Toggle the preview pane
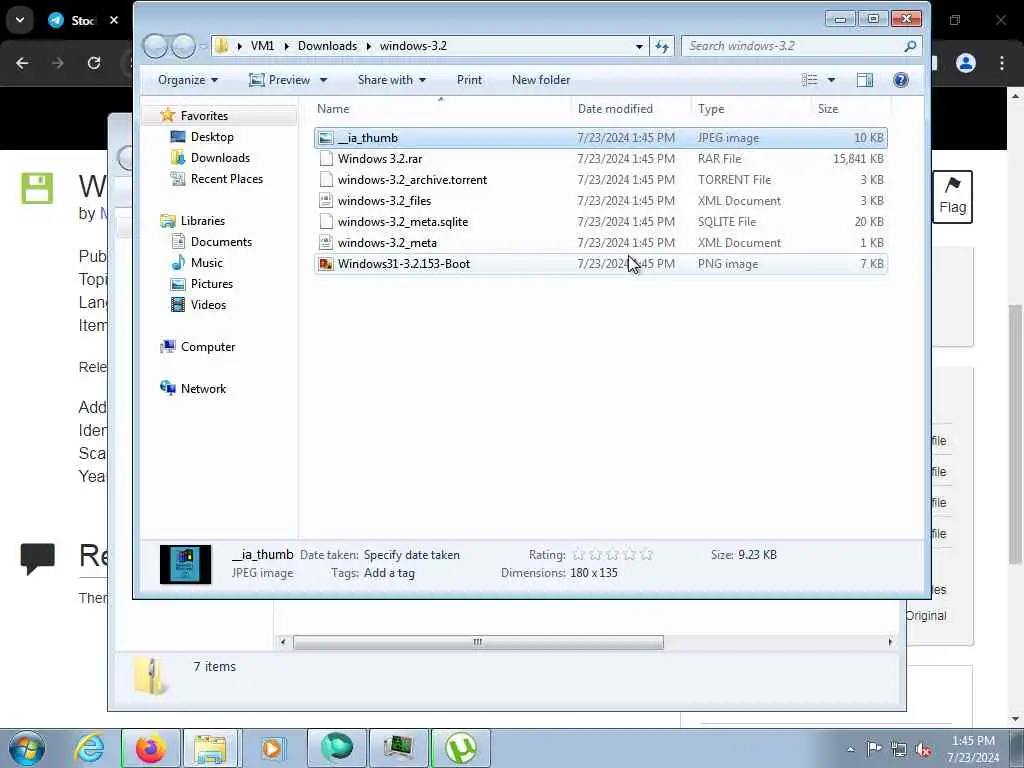 (x=865, y=80)
